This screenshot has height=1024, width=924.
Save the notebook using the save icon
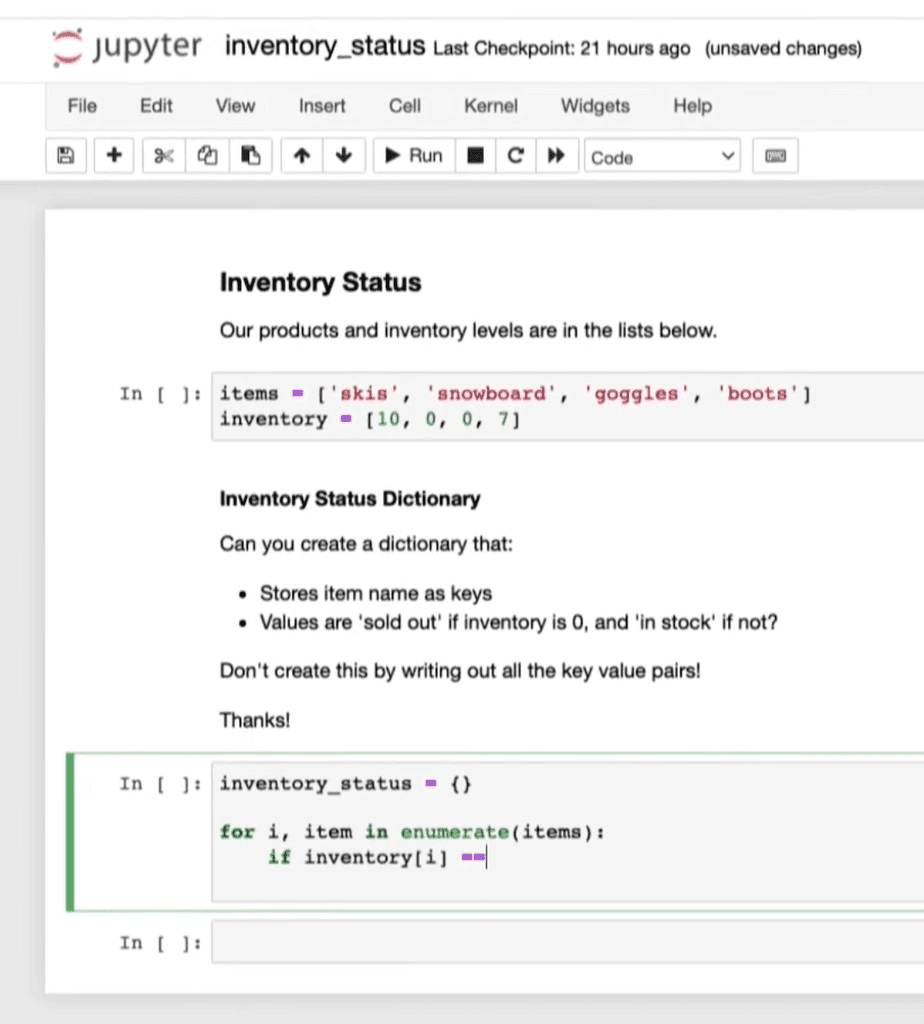point(65,155)
